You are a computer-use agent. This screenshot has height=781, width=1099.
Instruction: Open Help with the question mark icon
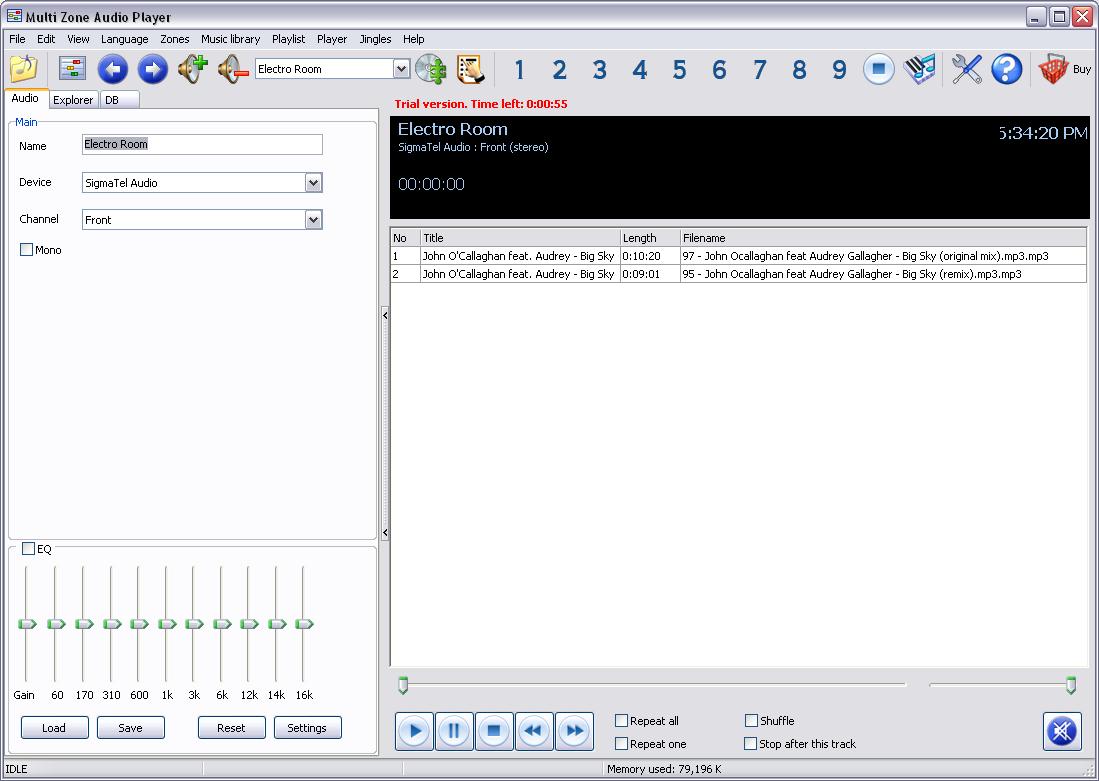point(1006,69)
